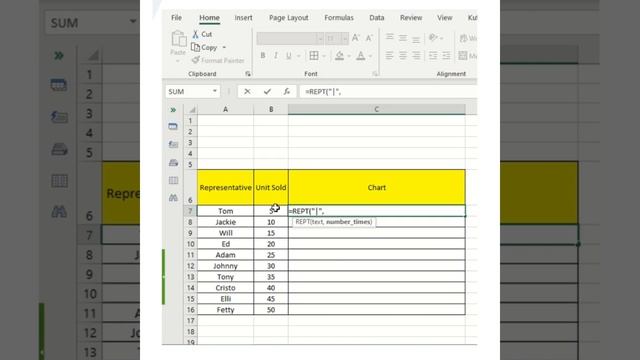Viewport: 640px width, 360px height.
Task: Open the Fill Color dropdown arrow
Action: pos(349,56)
